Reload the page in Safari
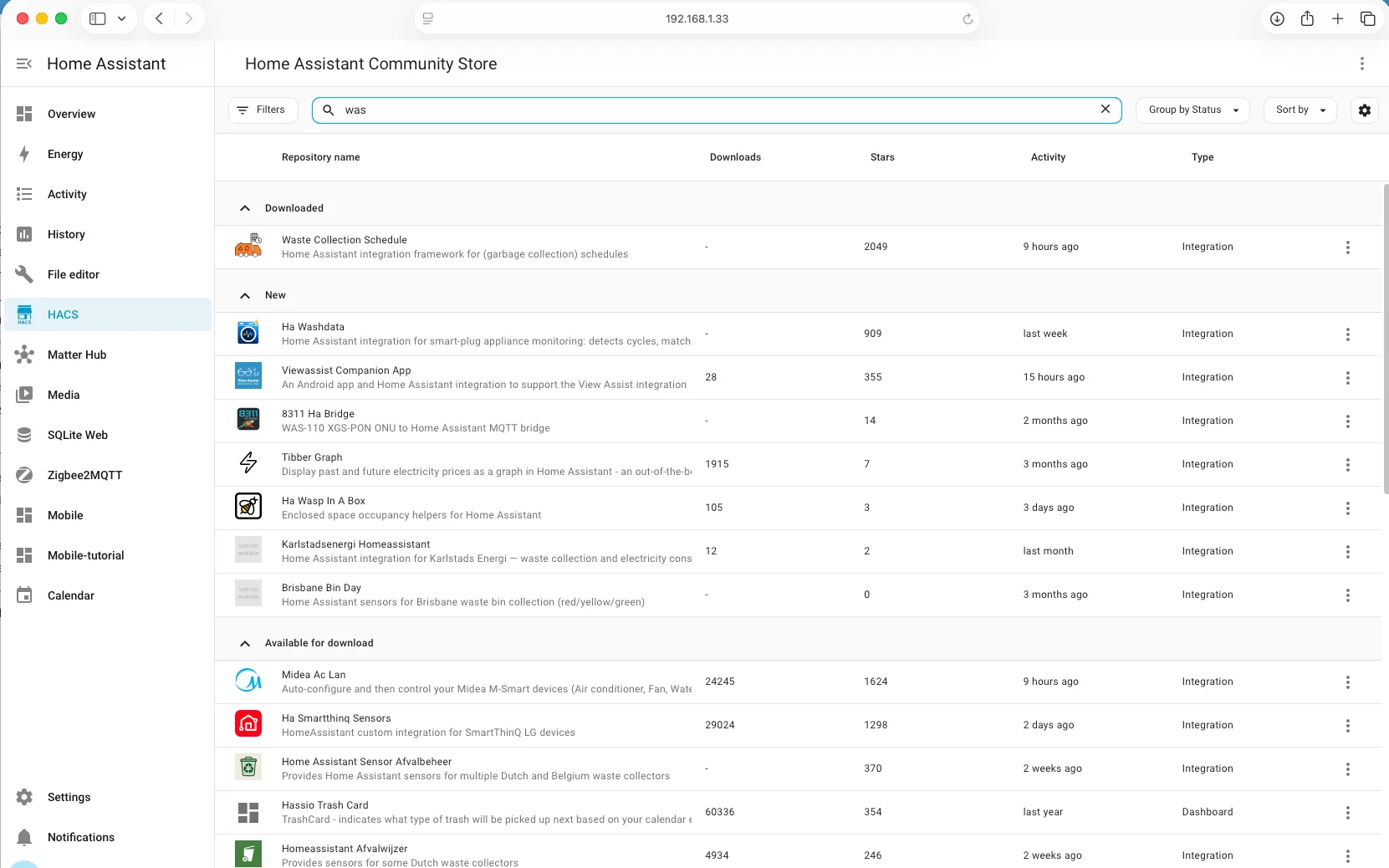Screen dimensions: 1389x868 (968, 18)
